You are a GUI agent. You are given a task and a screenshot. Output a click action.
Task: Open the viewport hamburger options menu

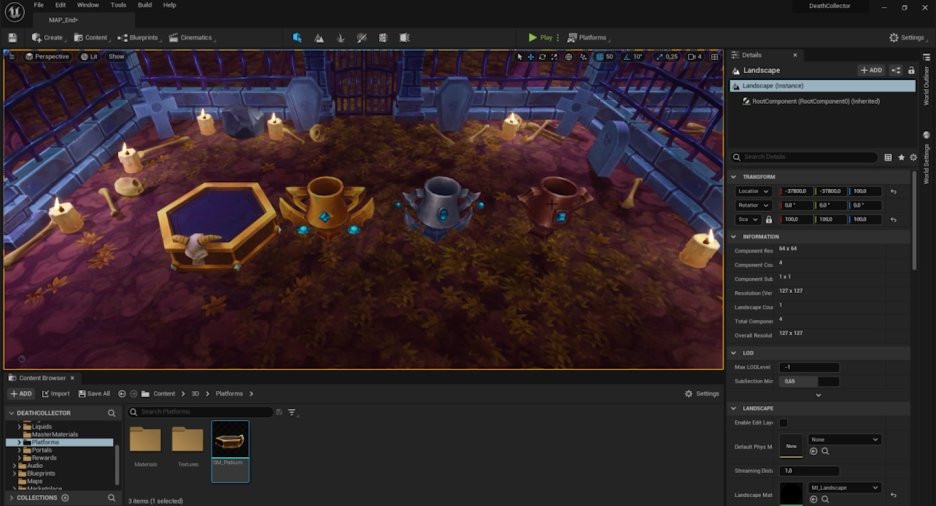click(x=12, y=57)
